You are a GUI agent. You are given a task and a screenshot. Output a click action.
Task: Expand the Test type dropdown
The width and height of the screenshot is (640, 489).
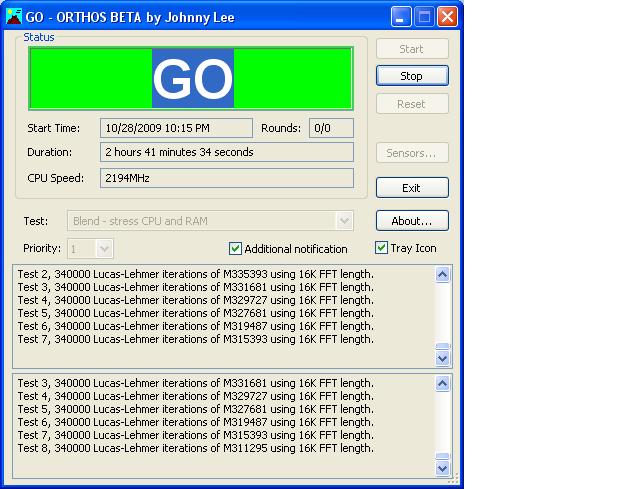click(344, 221)
